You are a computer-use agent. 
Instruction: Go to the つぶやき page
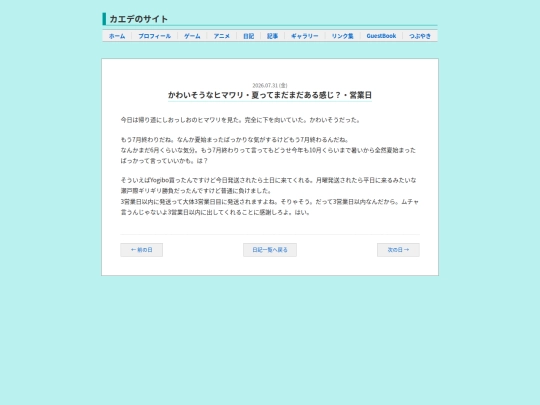(x=420, y=36)
